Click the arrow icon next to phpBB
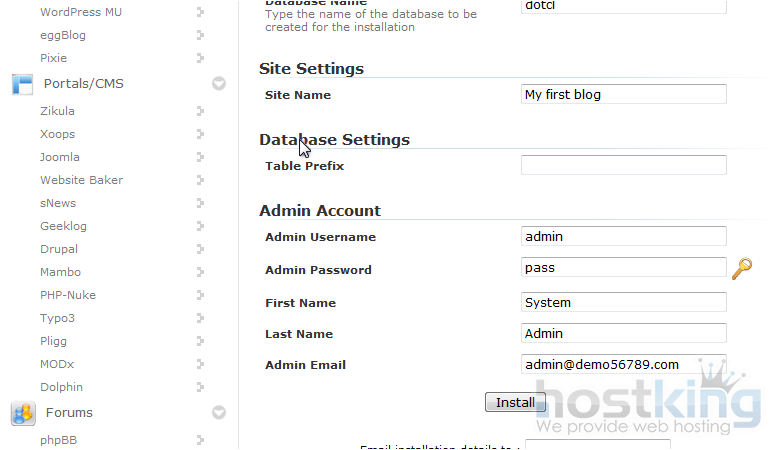776x450 pixels. tap(201, 439)
